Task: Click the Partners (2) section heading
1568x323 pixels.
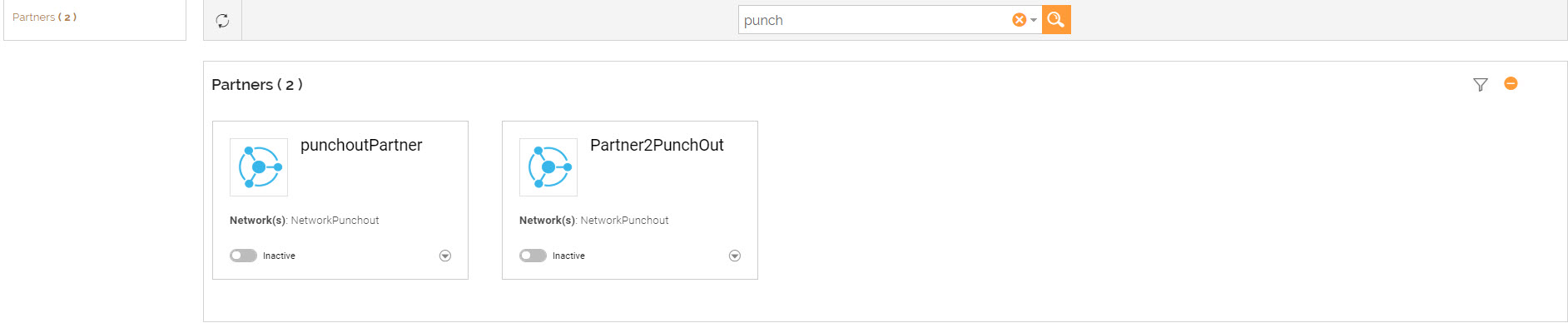Action: (257, 84)
